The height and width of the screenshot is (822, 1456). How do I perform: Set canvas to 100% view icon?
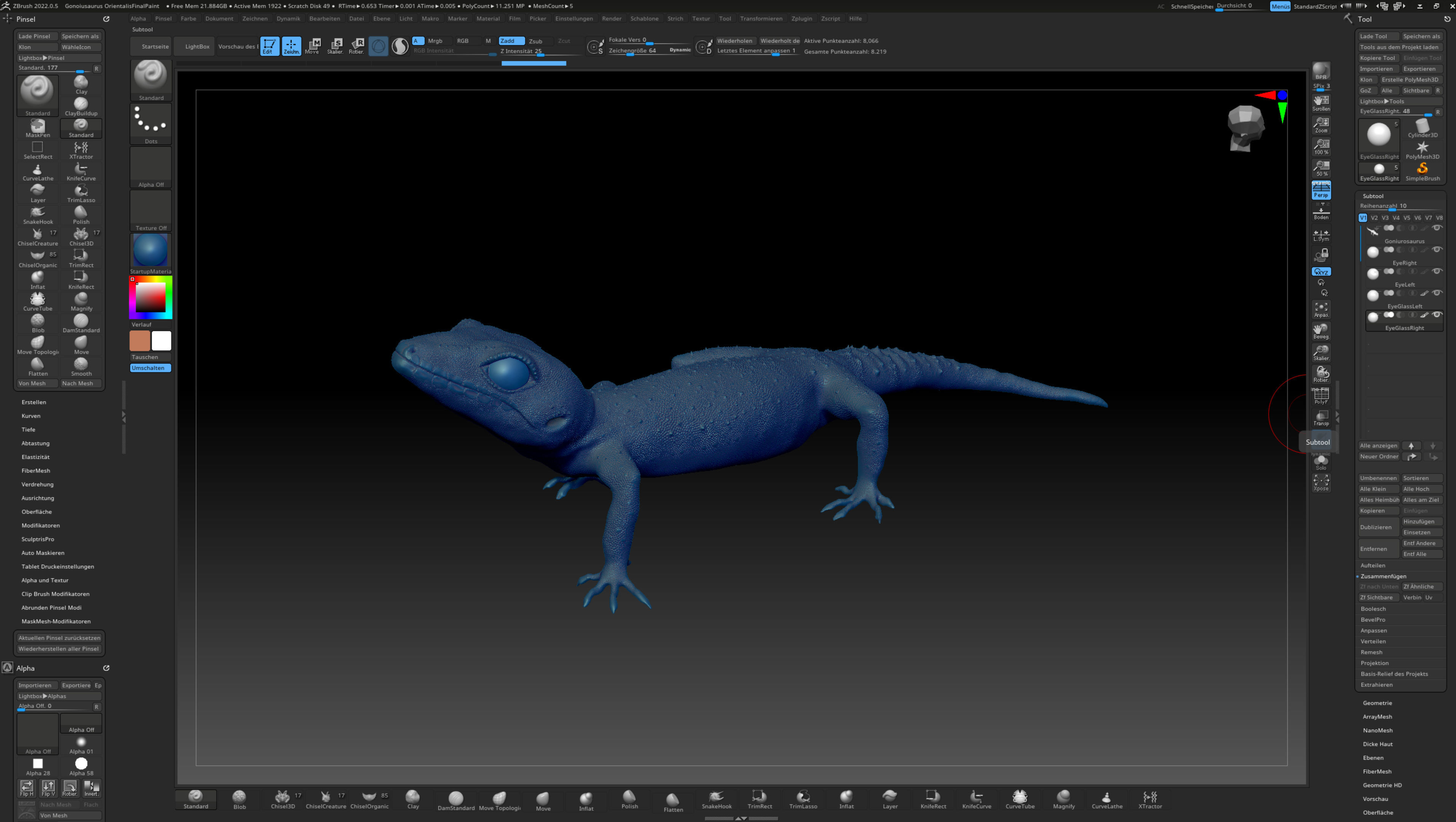pyautogui.click(x=1321, y=147)
